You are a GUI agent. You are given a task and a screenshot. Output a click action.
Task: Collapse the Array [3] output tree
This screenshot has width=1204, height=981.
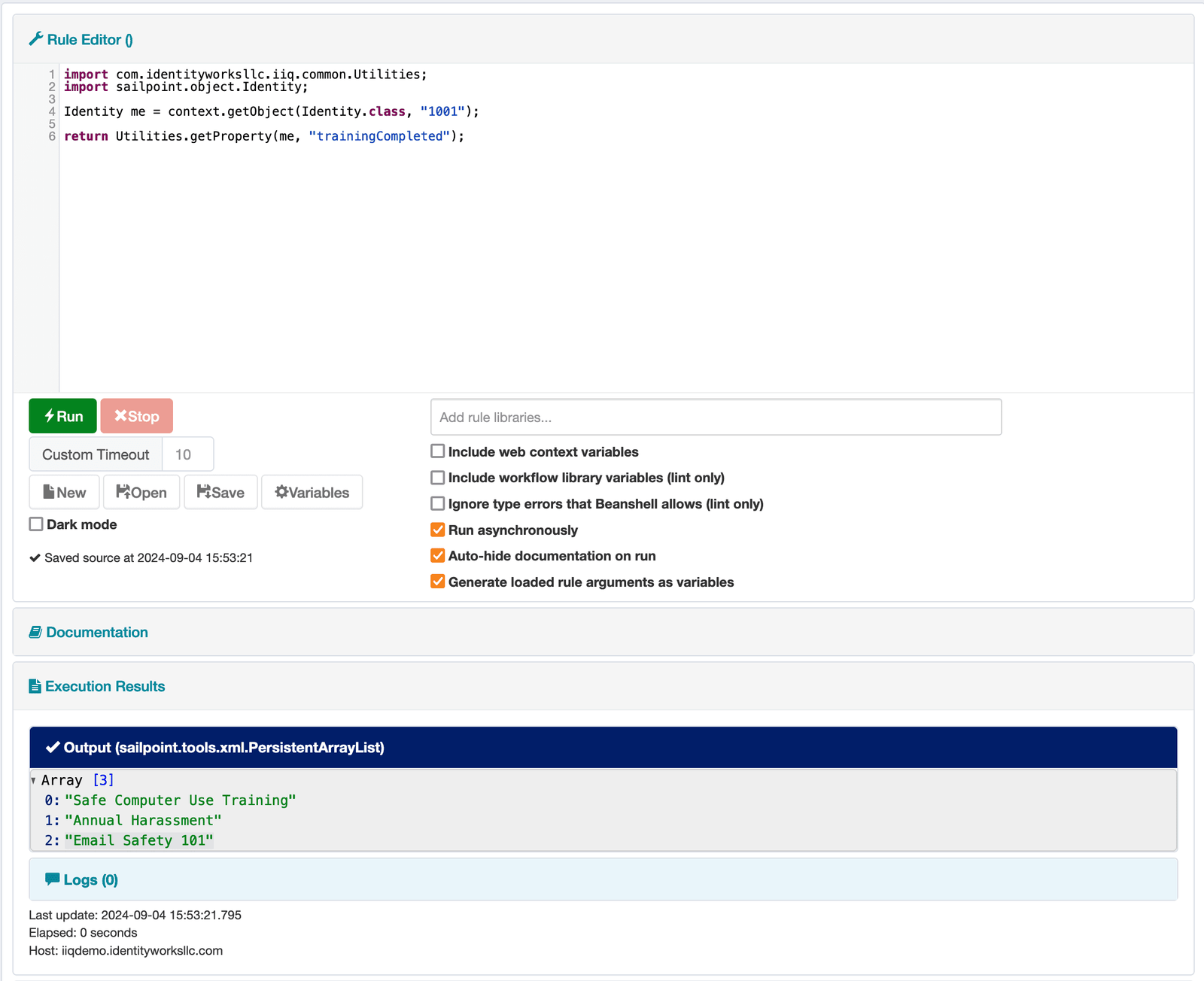click(x=33, y=780)
